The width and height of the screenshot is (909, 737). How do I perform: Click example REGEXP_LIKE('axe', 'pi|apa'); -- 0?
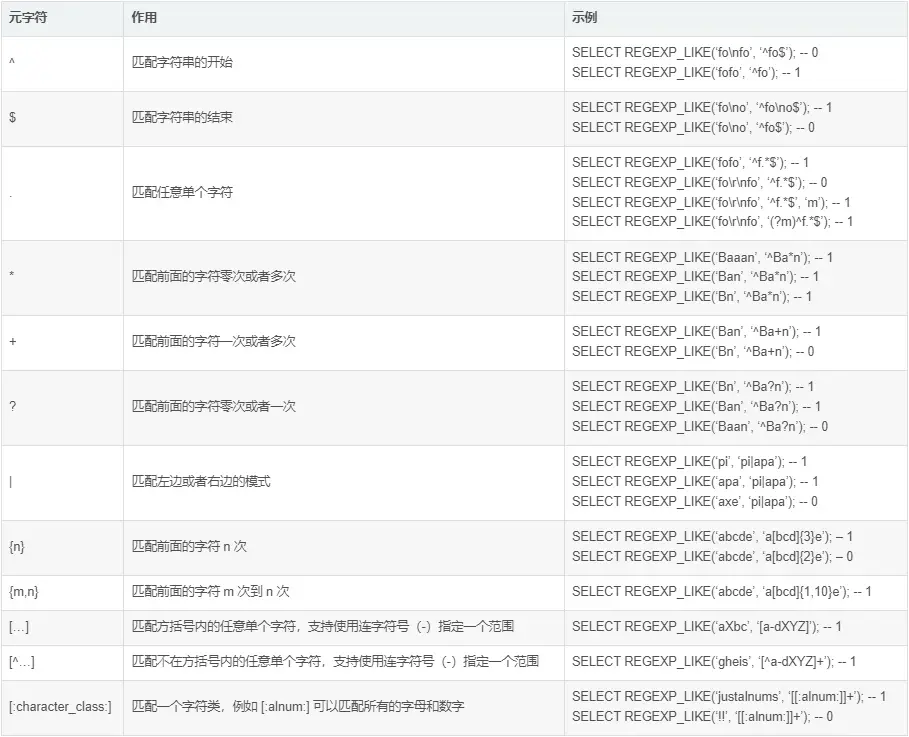point(695,502)
